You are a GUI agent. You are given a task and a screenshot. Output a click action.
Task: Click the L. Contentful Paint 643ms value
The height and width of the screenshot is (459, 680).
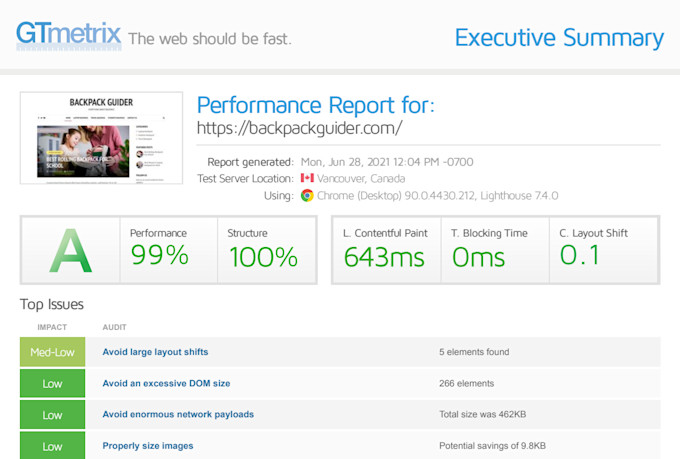384,257
